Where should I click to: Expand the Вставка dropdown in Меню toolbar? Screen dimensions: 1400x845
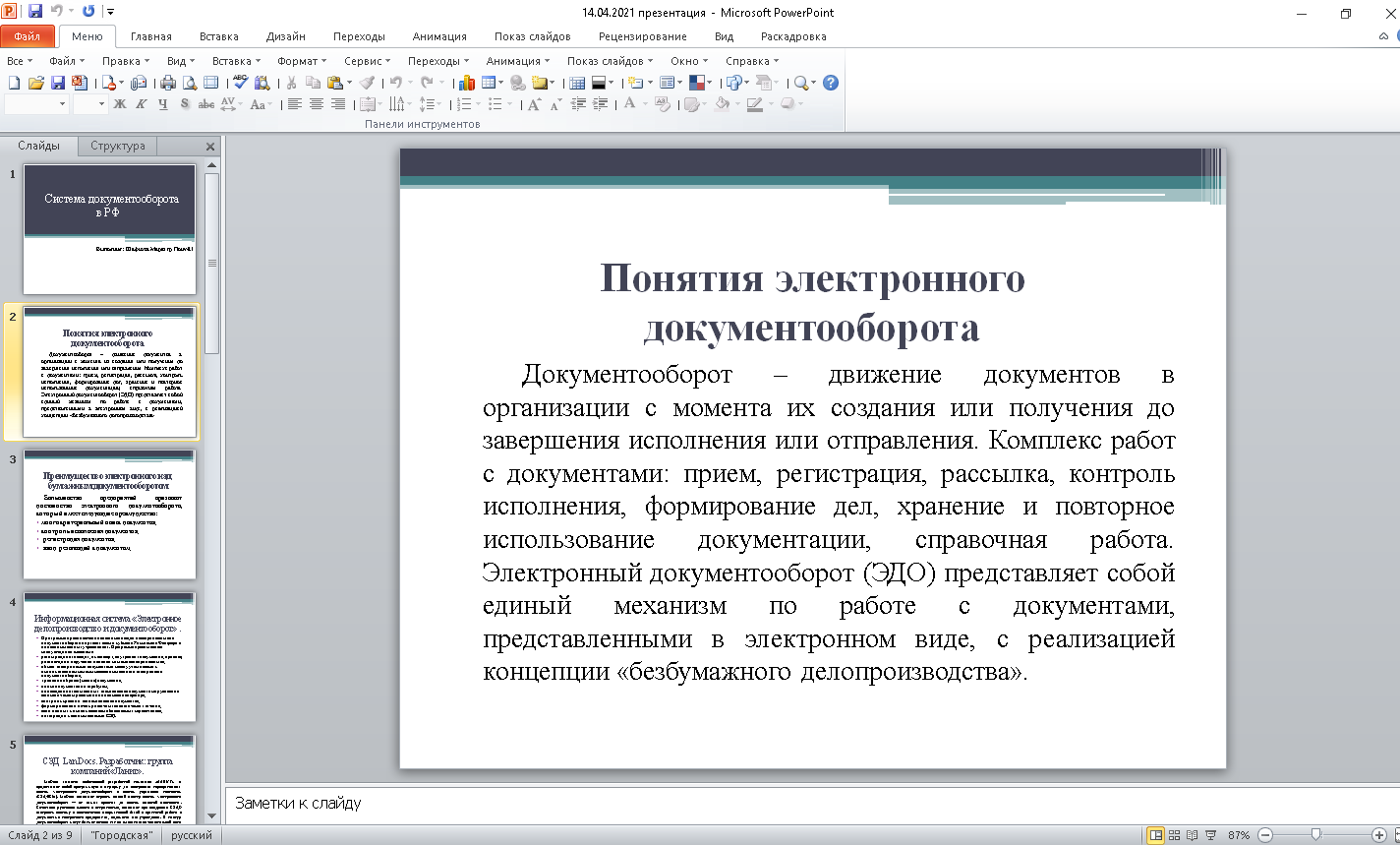pos(235,61)
